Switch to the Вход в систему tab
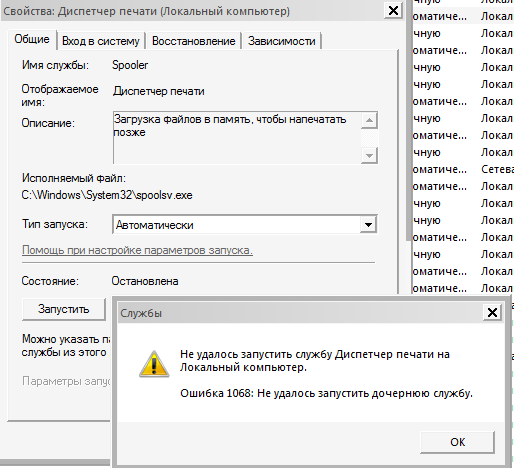Viewport: 514px width, 468px height. tap(101, 41)
